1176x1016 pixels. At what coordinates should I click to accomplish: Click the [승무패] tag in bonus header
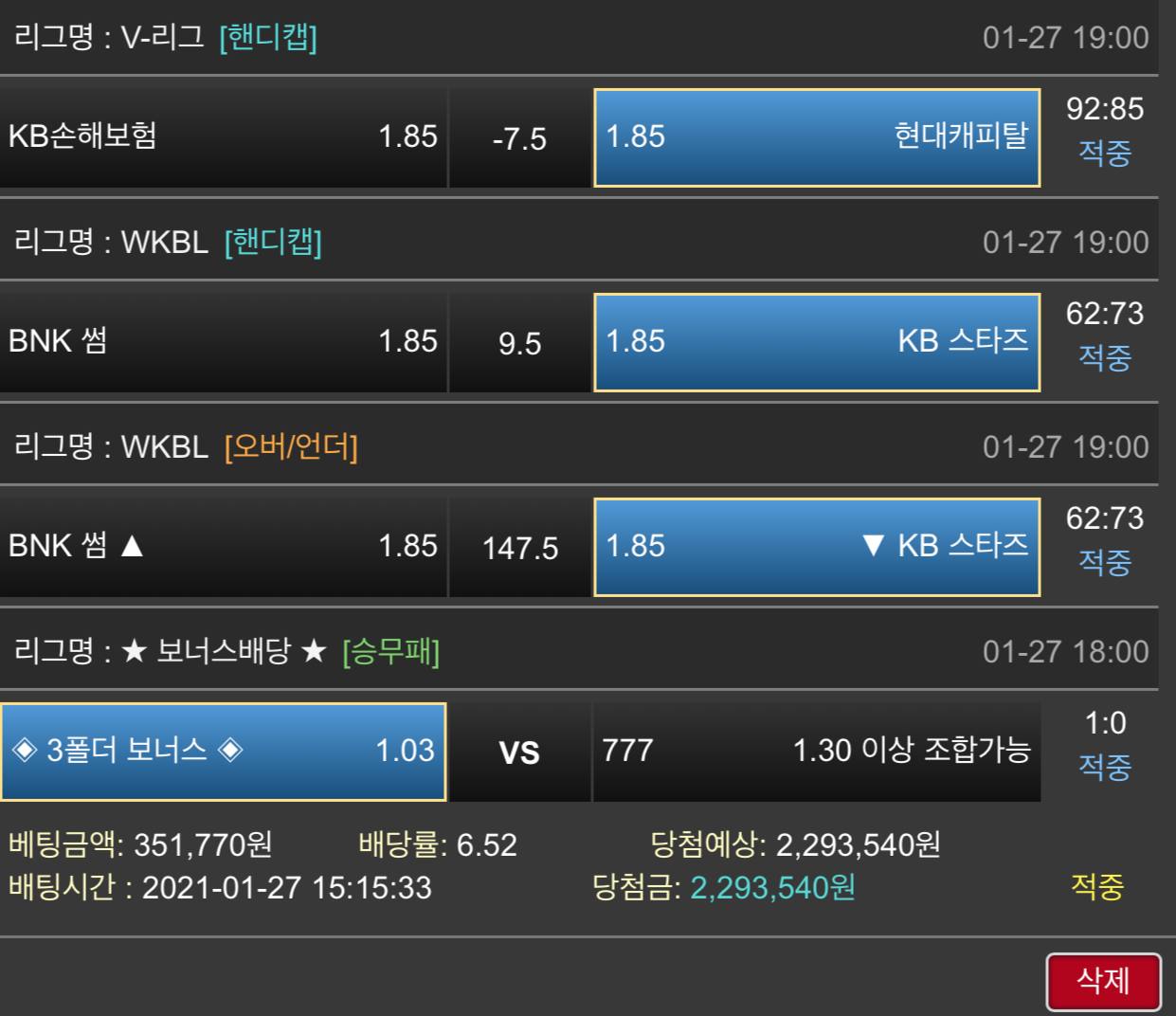coord(390,651)
